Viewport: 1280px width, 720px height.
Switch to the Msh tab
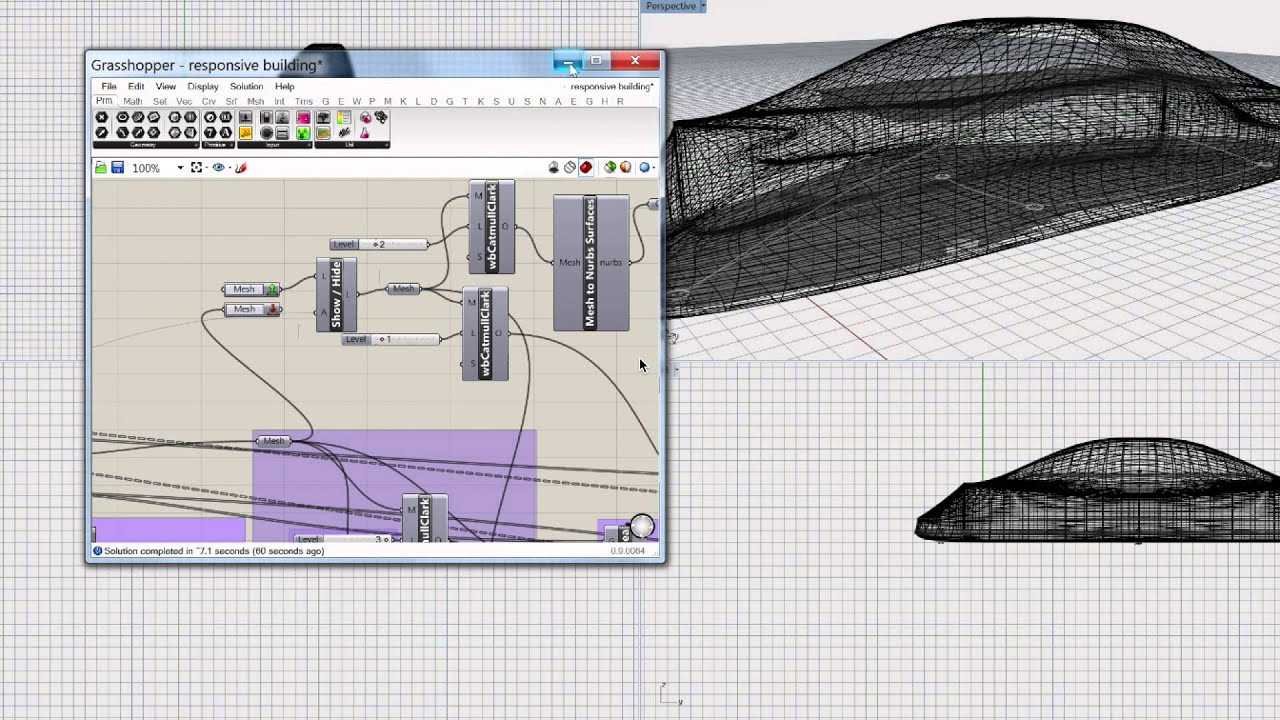tap(256, 101)
